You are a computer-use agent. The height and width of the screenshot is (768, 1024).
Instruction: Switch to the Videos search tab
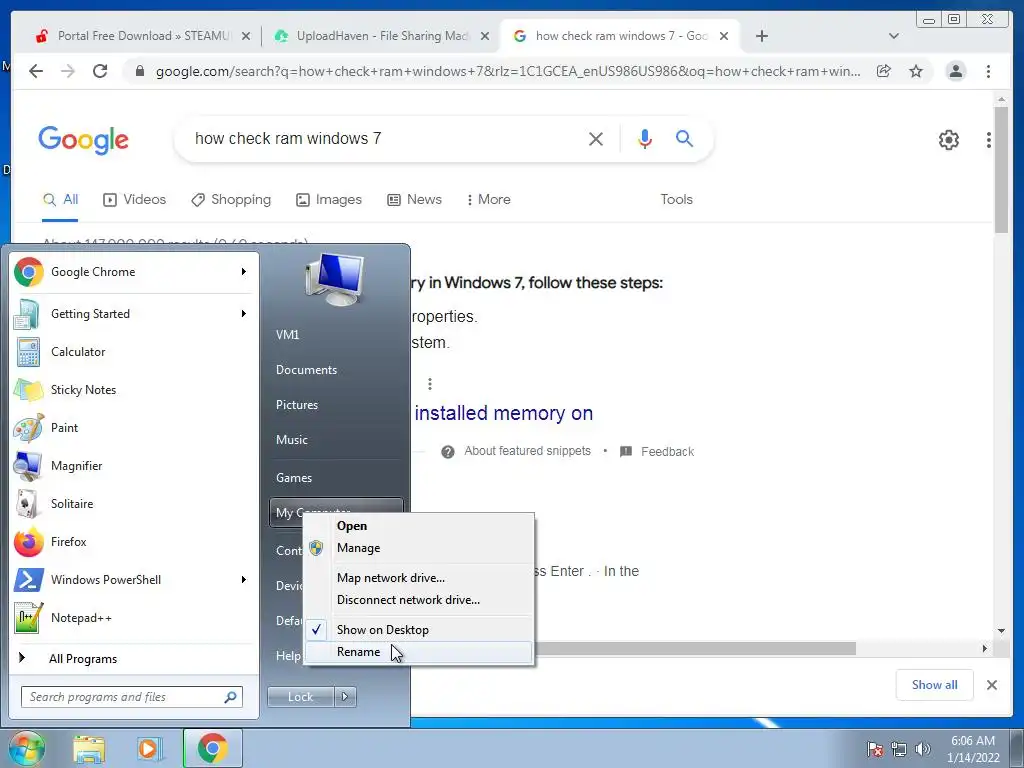click(135, 200)
